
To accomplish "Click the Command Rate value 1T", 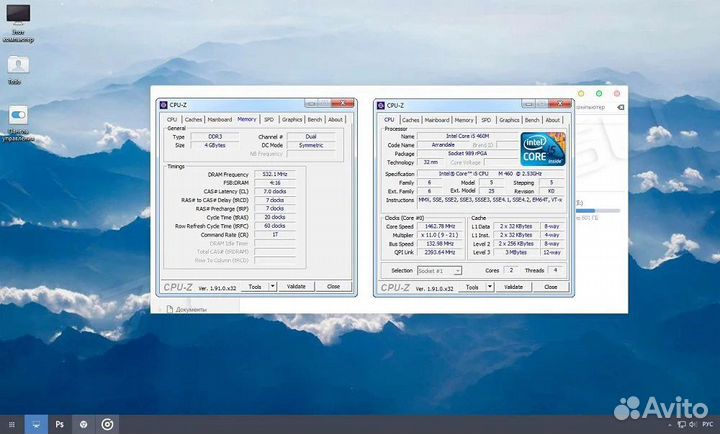I will point(275,235).
